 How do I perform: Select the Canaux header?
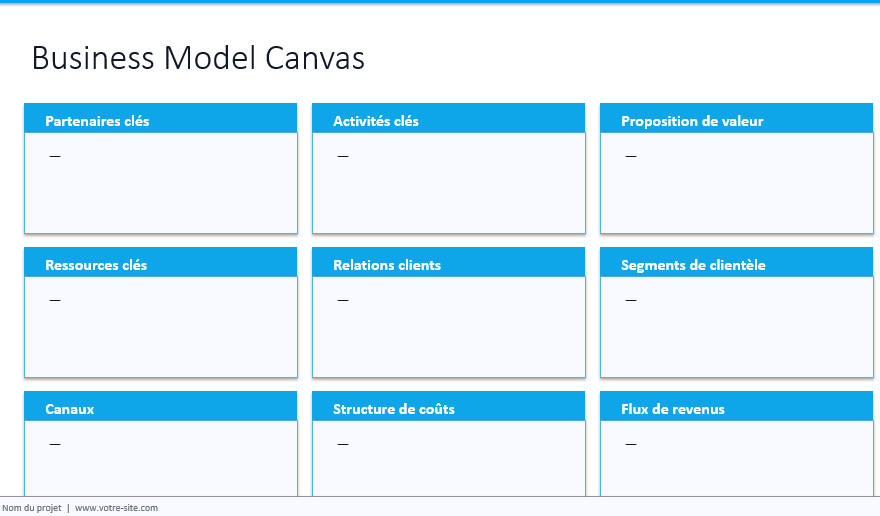click(x=70, y=409)
